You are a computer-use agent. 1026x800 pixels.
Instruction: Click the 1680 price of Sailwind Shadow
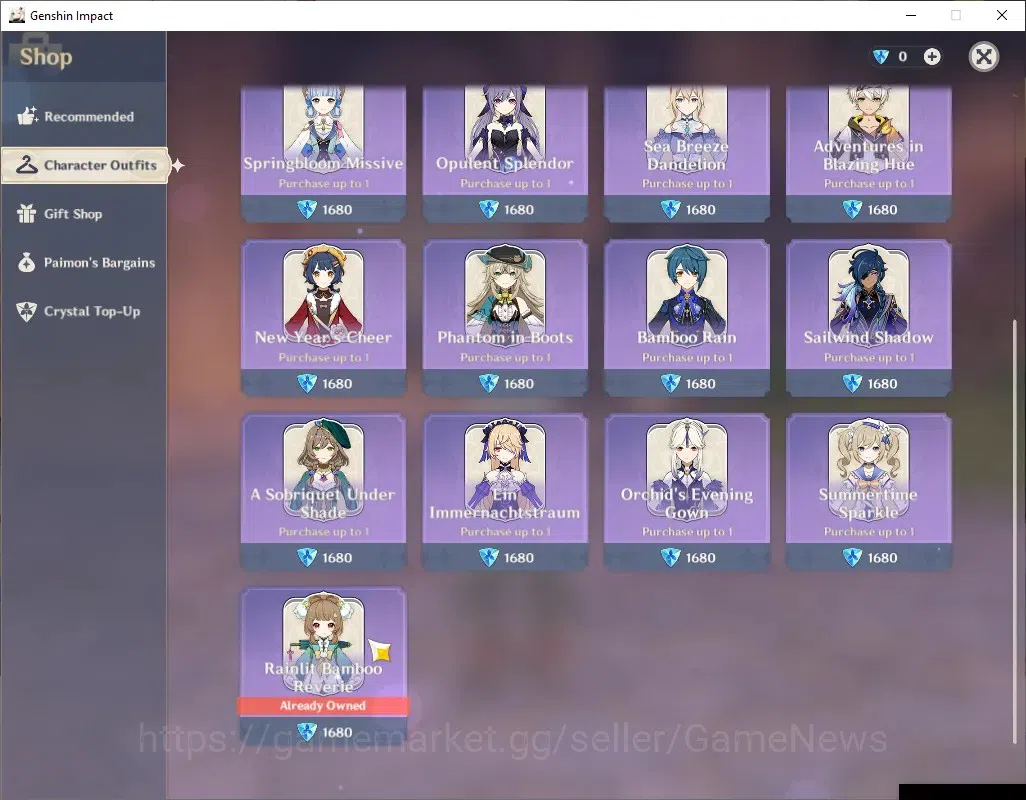883,384
